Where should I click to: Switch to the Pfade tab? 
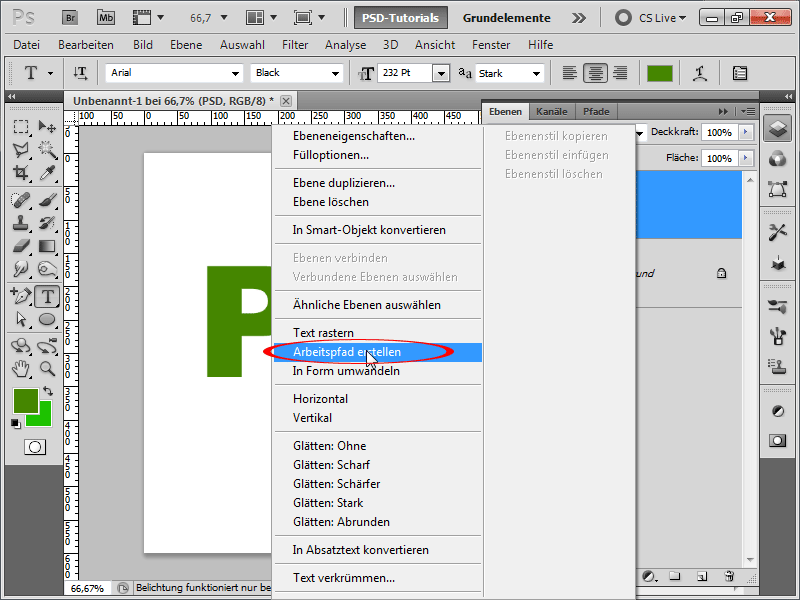(596, 111)
